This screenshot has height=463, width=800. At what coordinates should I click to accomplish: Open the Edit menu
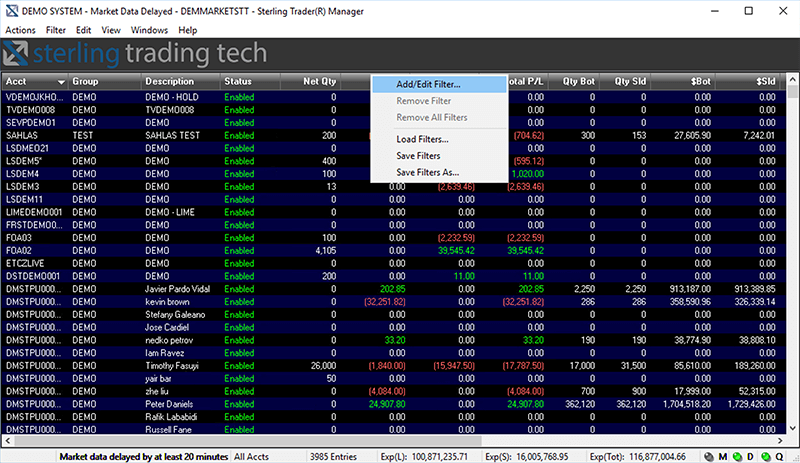click(x=83, y=30)
